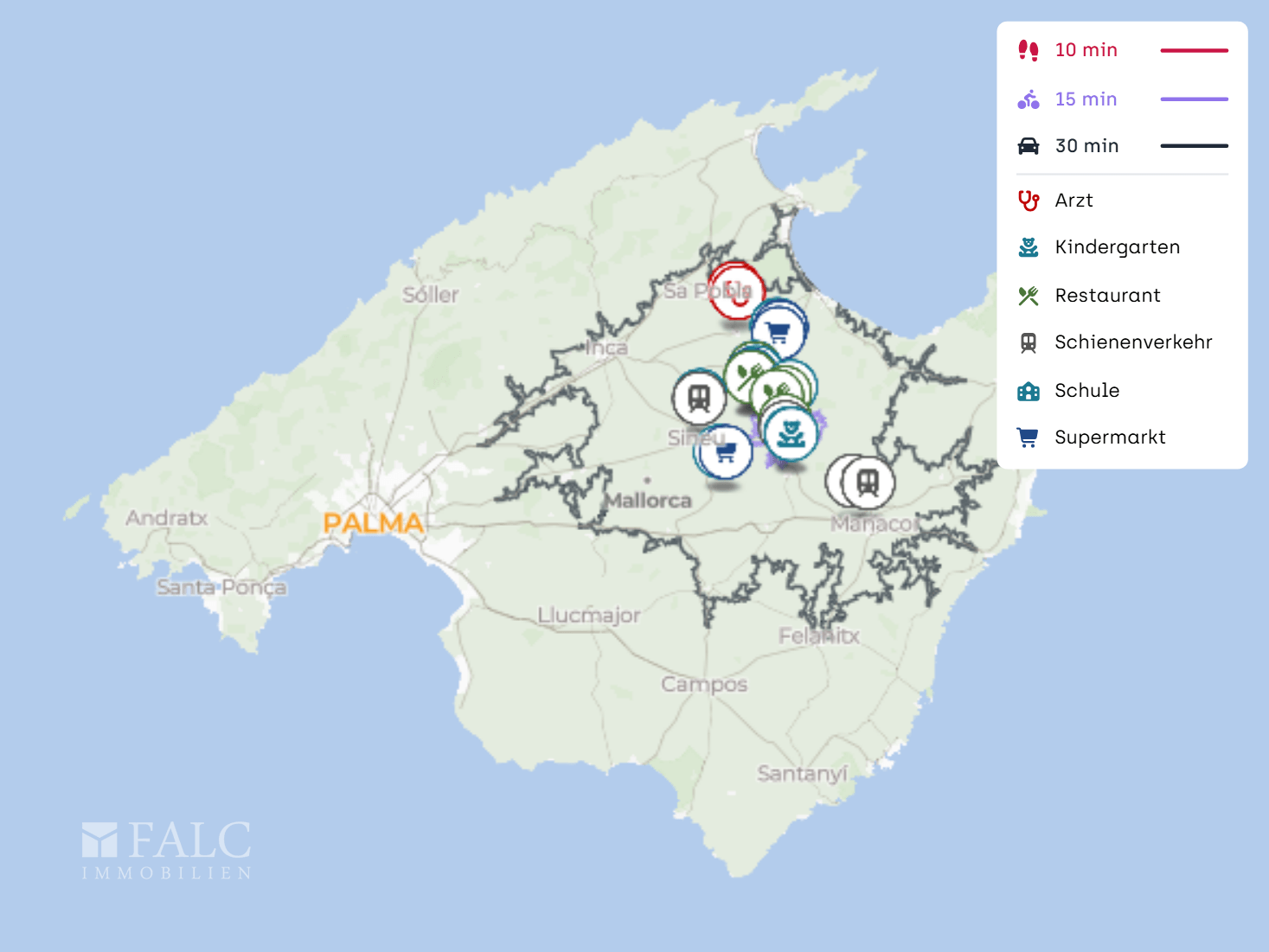The height and width of the screenshot is (952, 1269).
Task: Click the school building icon in legend
Action: pyautogui.click(x=1028, y=391)
